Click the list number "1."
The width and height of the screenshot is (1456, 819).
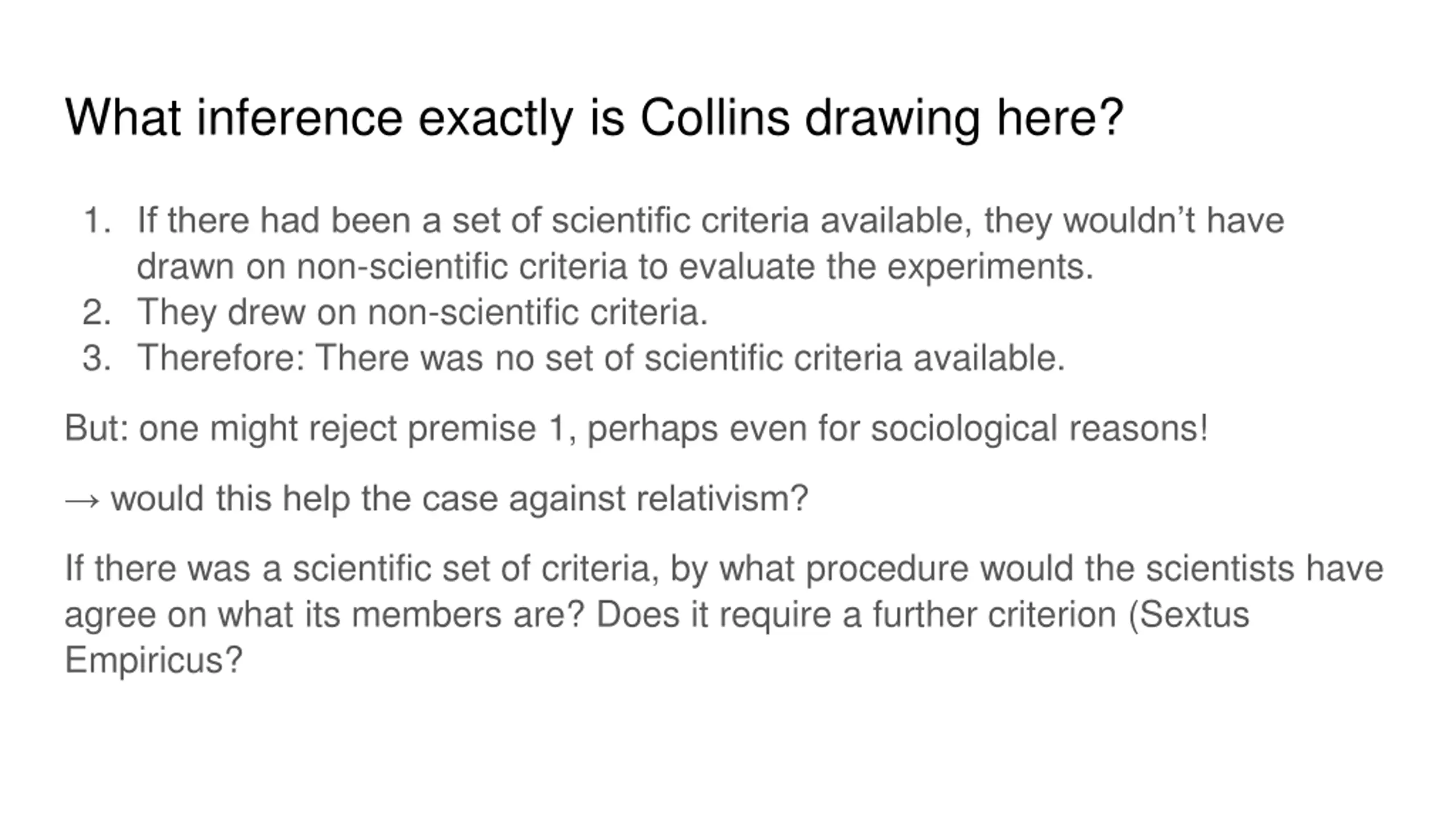97,221
